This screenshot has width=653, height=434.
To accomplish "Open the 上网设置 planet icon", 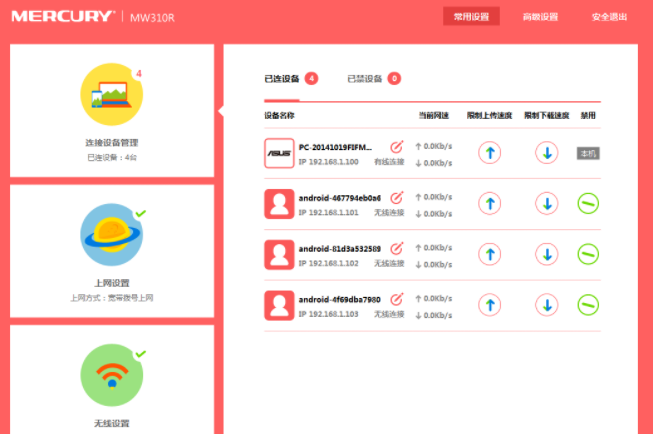I will (111, 234).
